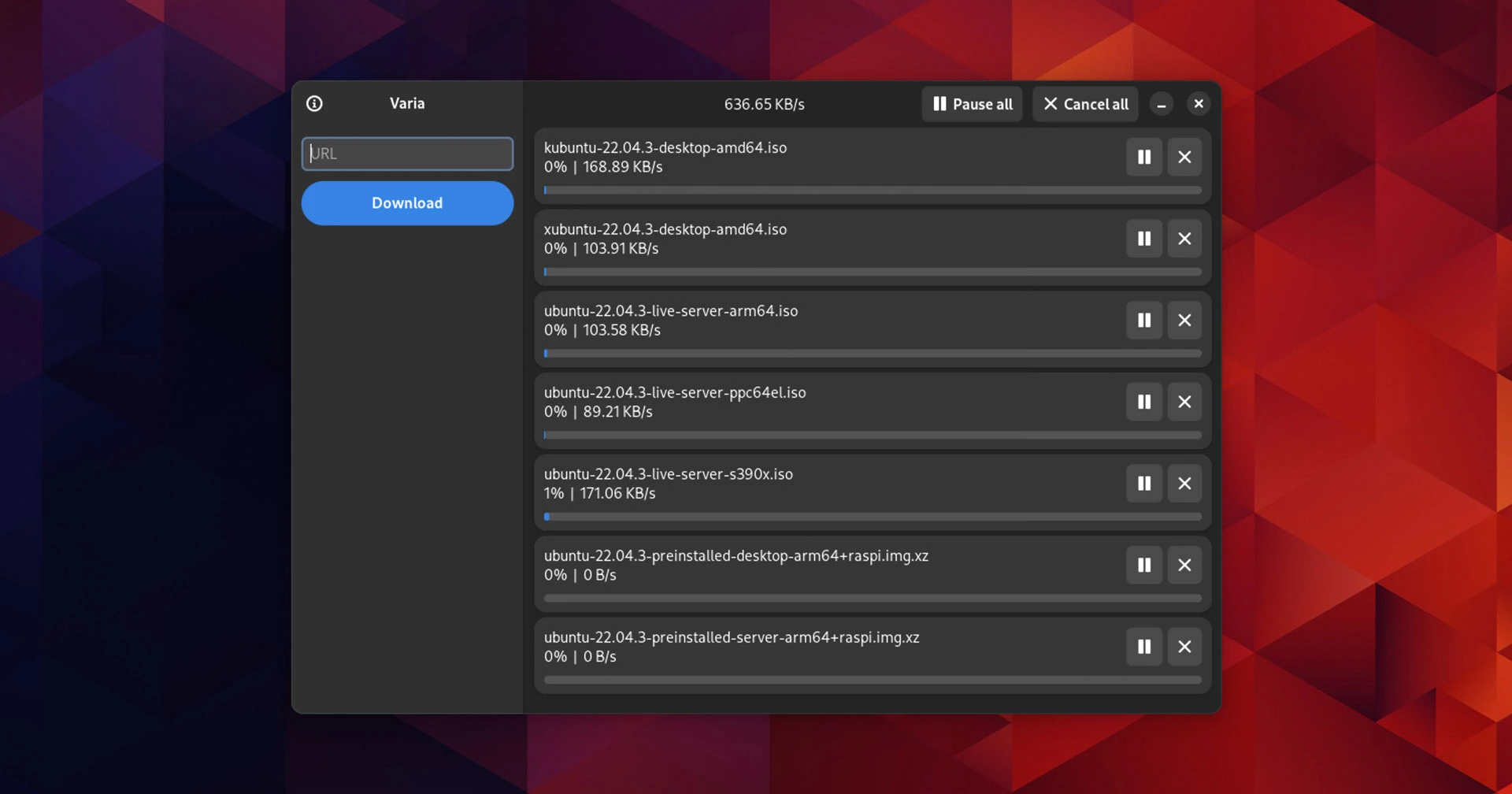Click the total speed 636.65 KB/s label
The height and width of the screenshot is (794, 1512).
pyautogui.click(x=764, y=104)
